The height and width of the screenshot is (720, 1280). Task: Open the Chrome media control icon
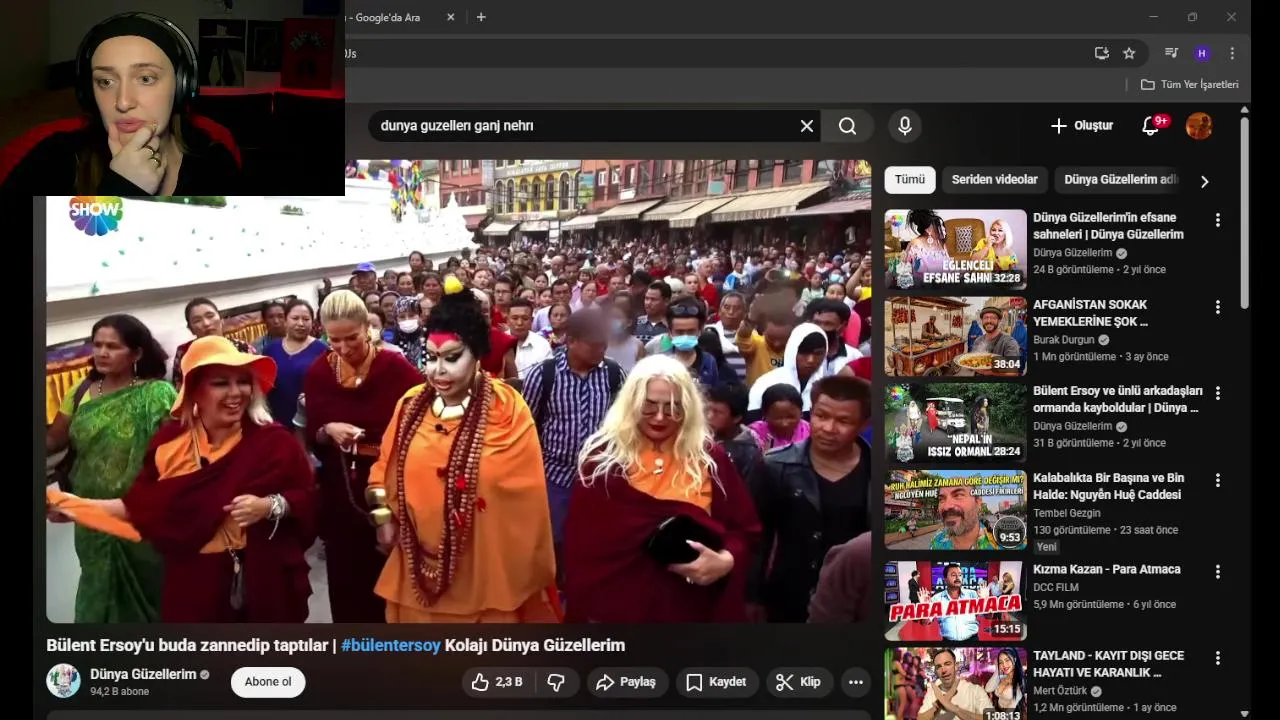1171,53
